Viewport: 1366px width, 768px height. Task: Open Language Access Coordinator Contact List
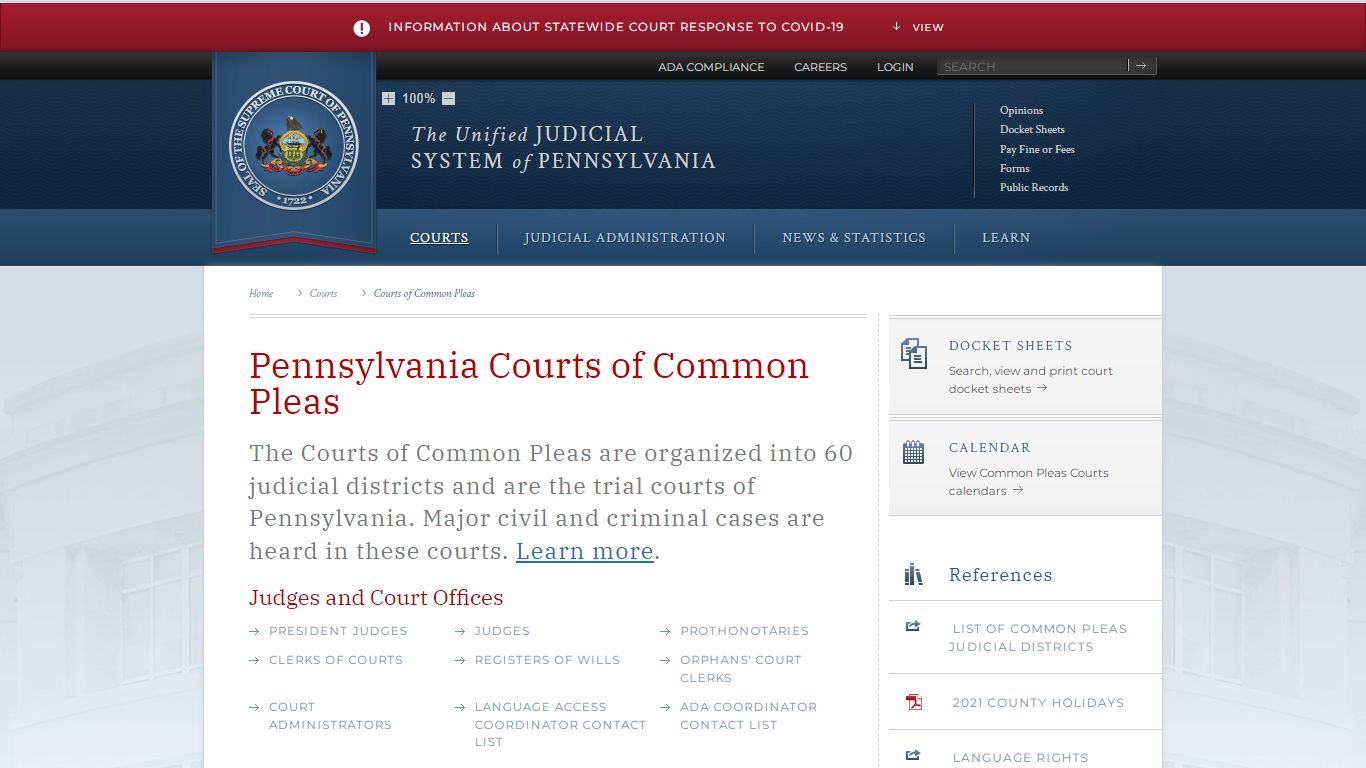click(560, 724)
